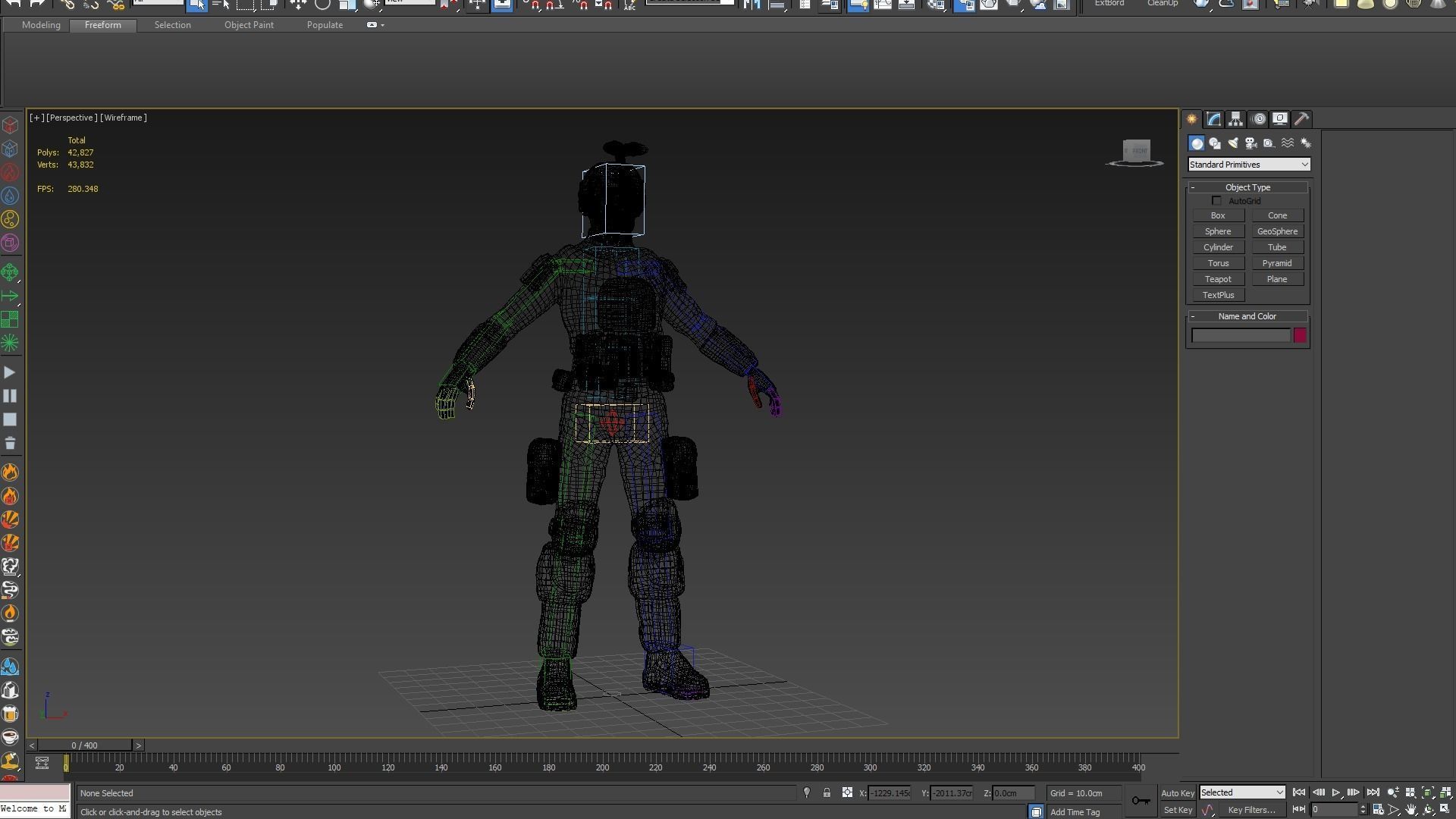Open the Hierarchy command panel tab
The height and width of the screenshot is (819, 1456).
pyautogui.click(x=1235, y=119)
